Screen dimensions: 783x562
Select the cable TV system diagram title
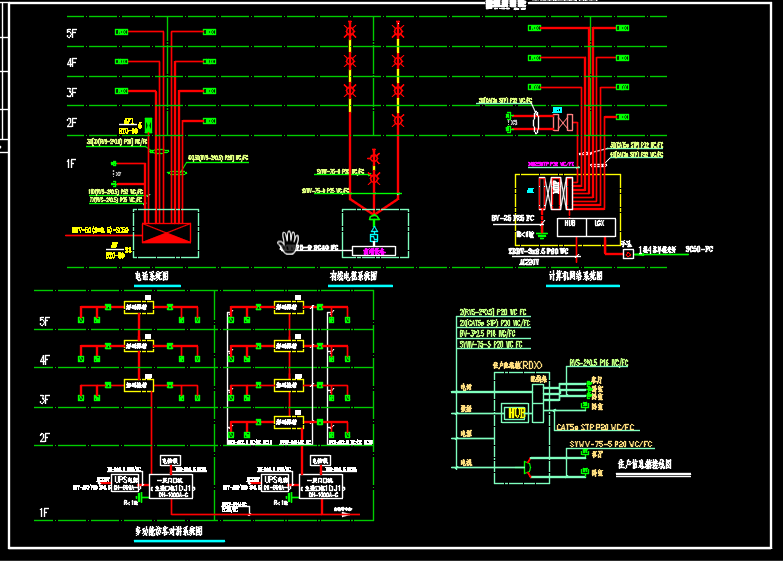(x=354, y=275)
